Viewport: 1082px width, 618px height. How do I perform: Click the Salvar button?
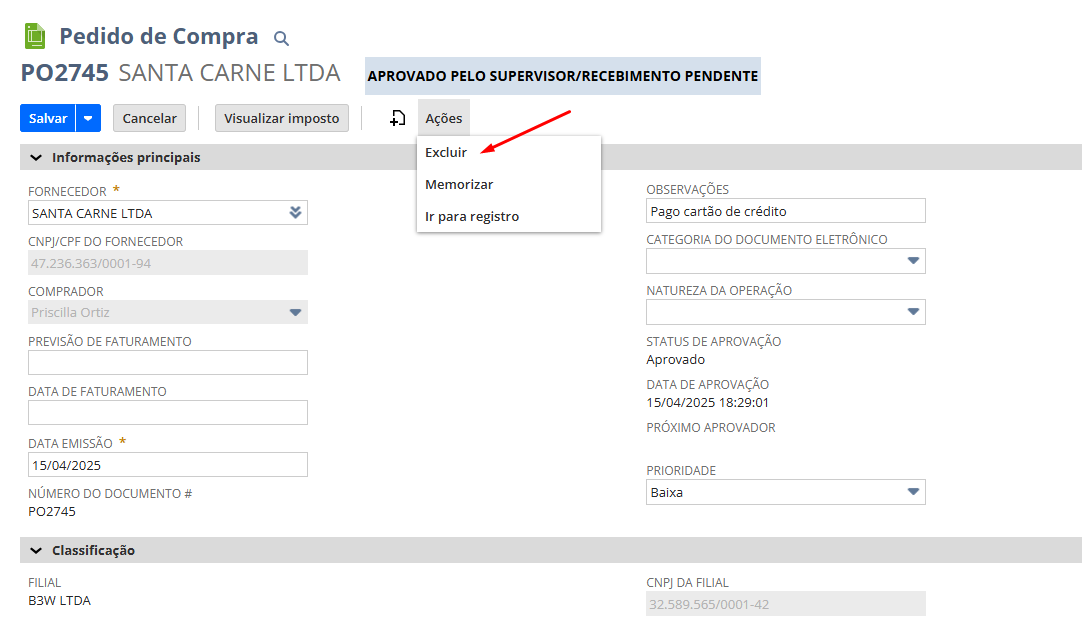tap(48, 118)
